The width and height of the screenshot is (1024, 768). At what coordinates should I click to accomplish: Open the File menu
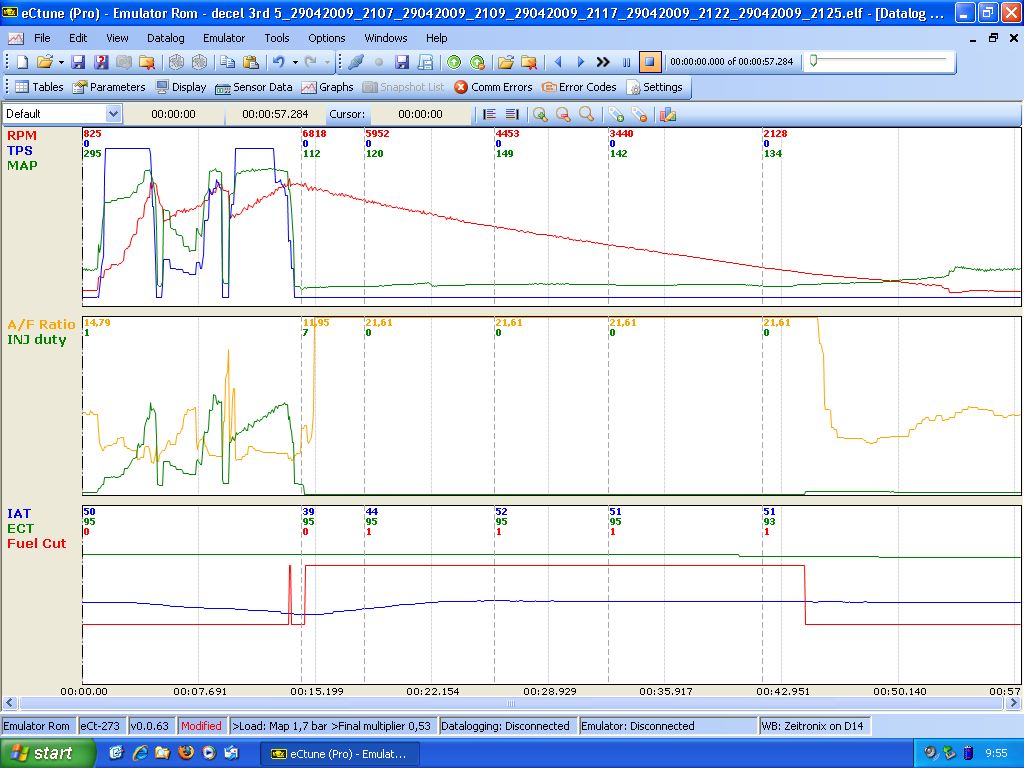[42, 38]
